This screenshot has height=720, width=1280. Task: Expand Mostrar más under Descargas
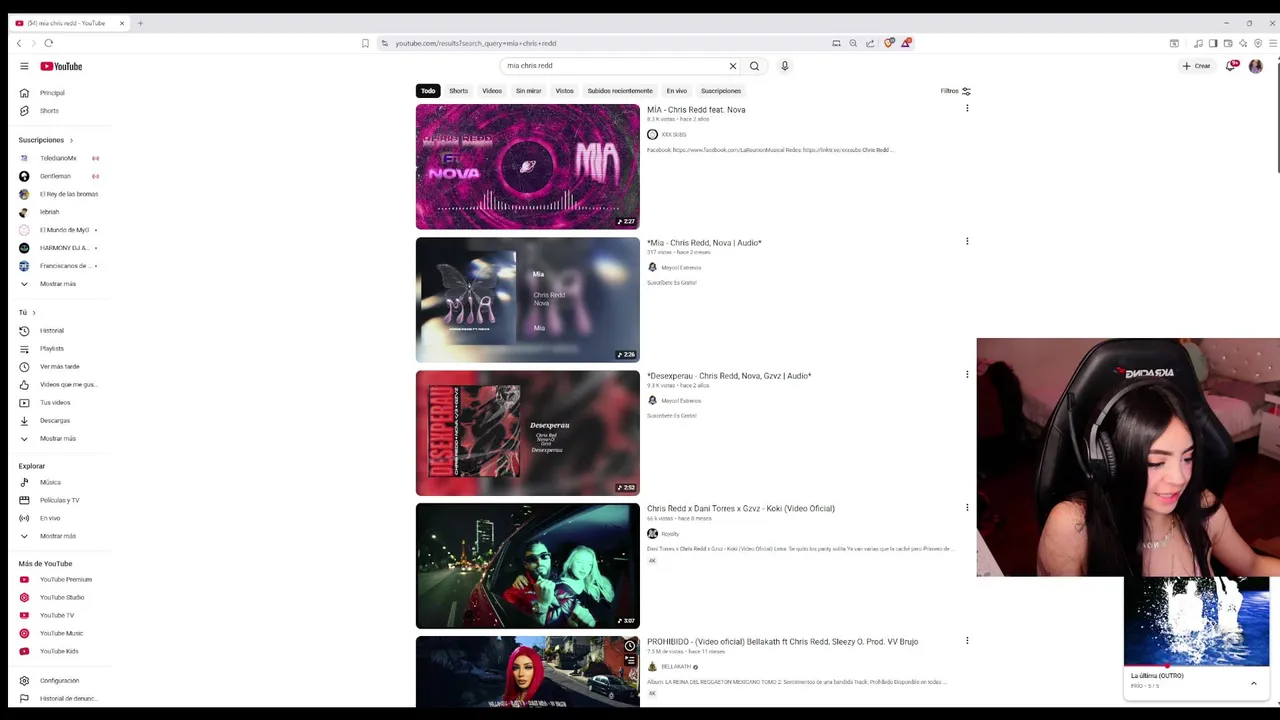point(60,439)
